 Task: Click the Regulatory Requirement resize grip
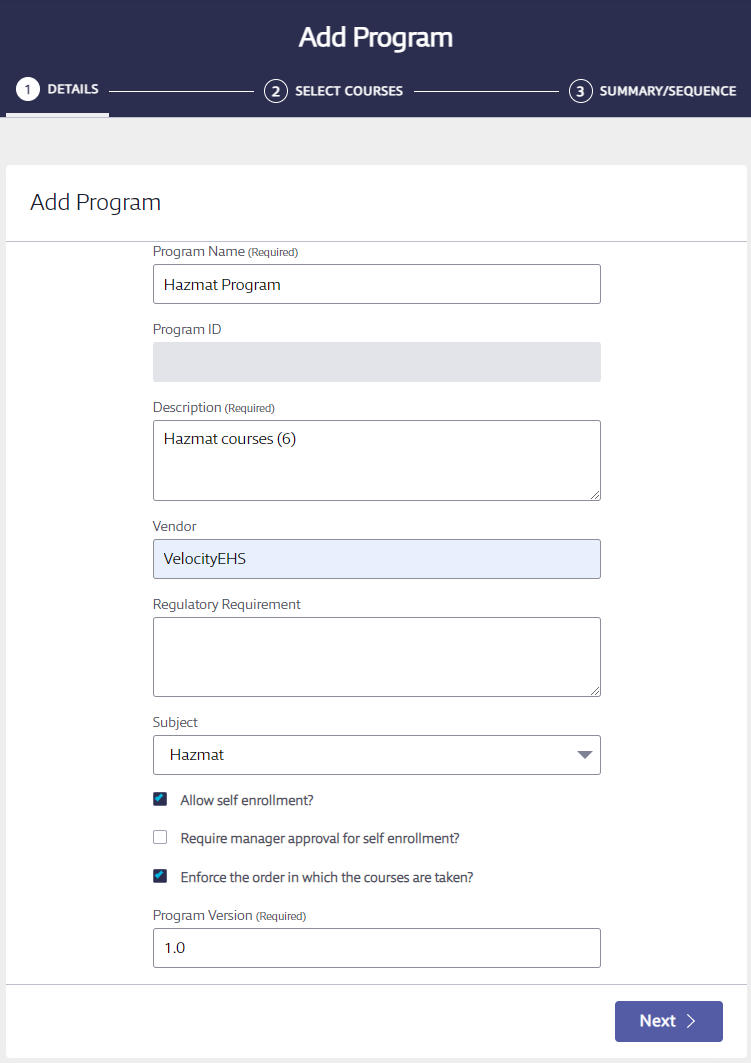coord(594,691)
